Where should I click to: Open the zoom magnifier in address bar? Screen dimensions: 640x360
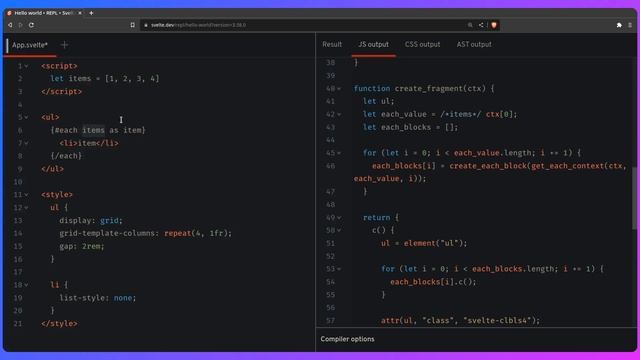(x=470, y=25)
